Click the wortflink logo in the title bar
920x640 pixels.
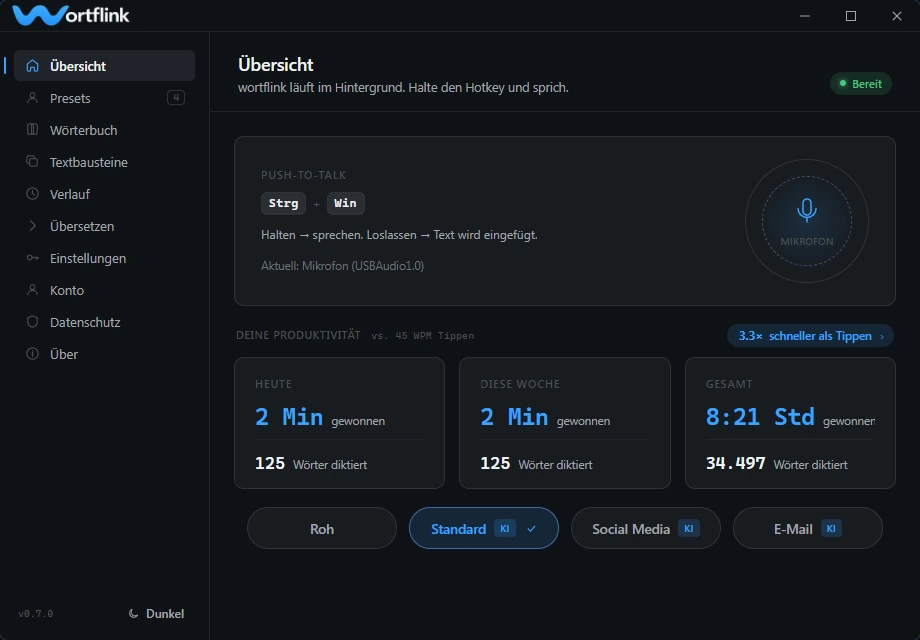point(70,15)
